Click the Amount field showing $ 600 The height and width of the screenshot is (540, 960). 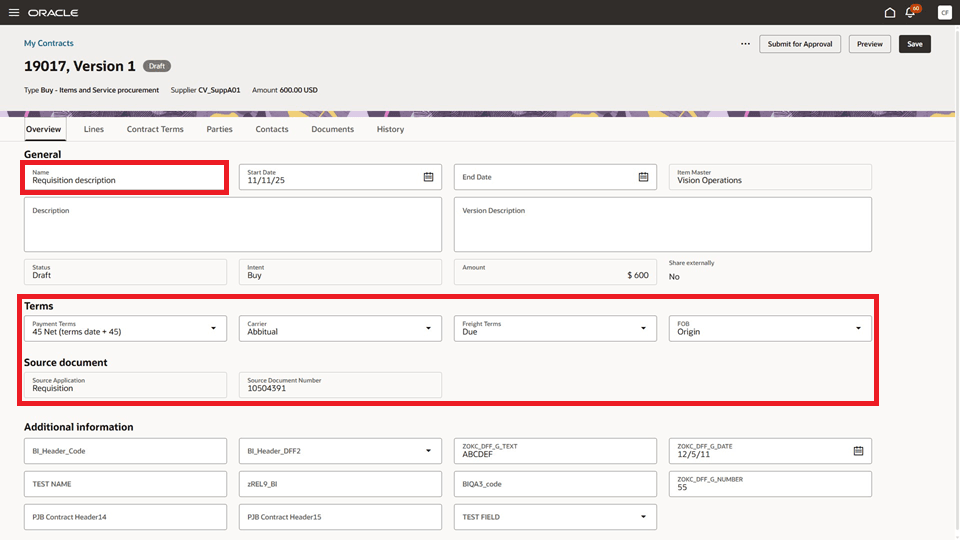pos(555,272)
